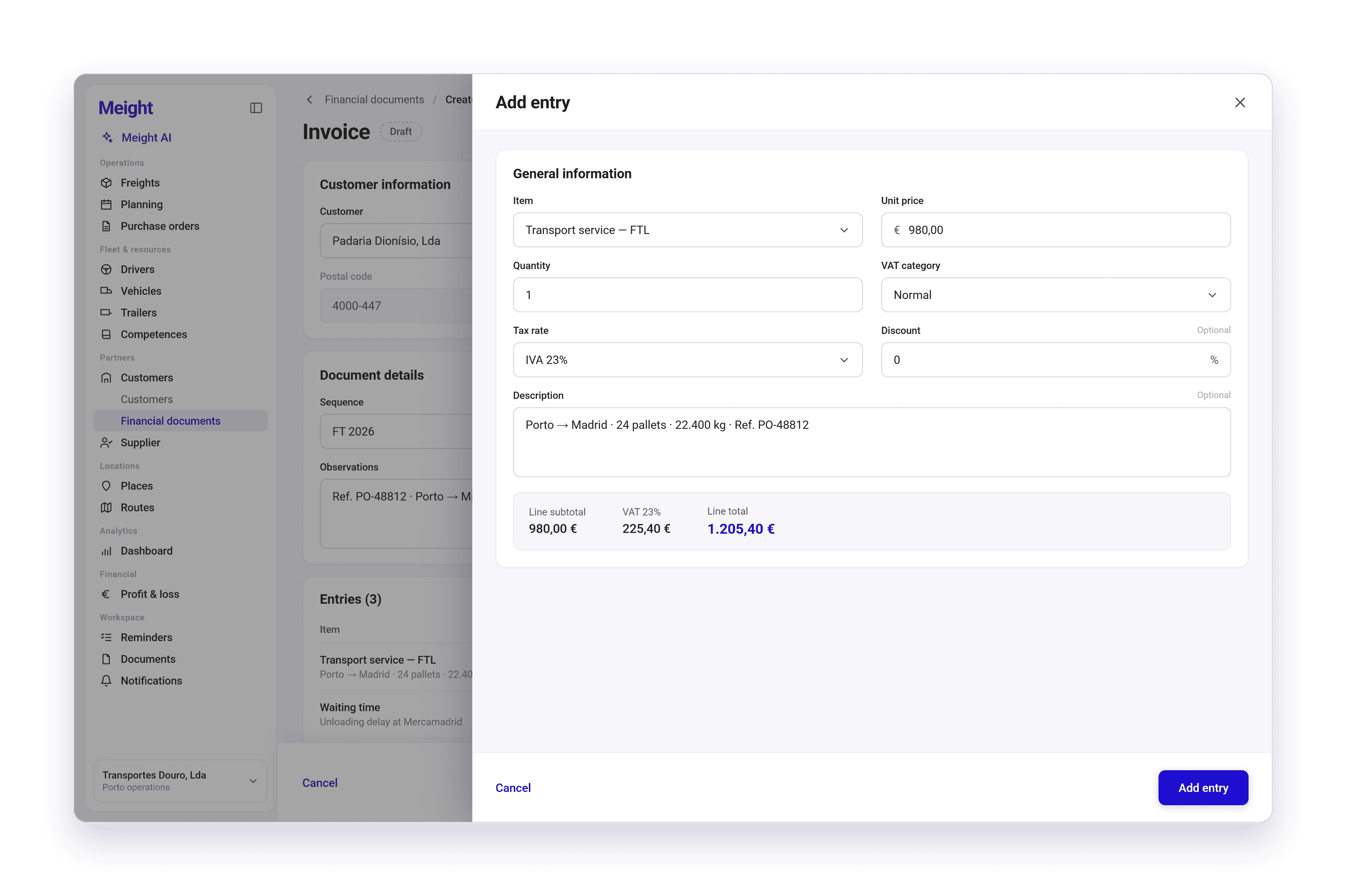Click the Documents file icon
The image size is (1346, 896).
click(x=106, y=659)
